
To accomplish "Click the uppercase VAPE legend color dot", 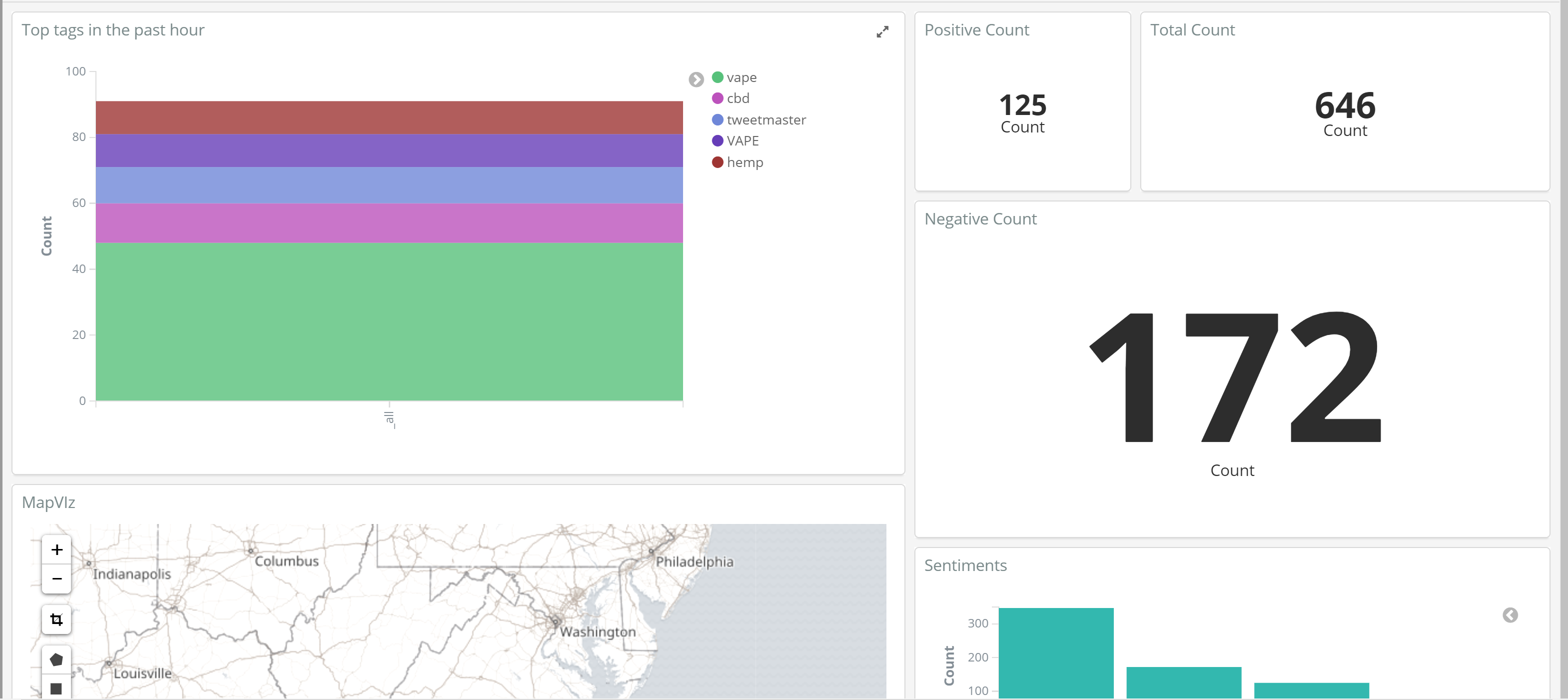I will [x=718, y=140].
